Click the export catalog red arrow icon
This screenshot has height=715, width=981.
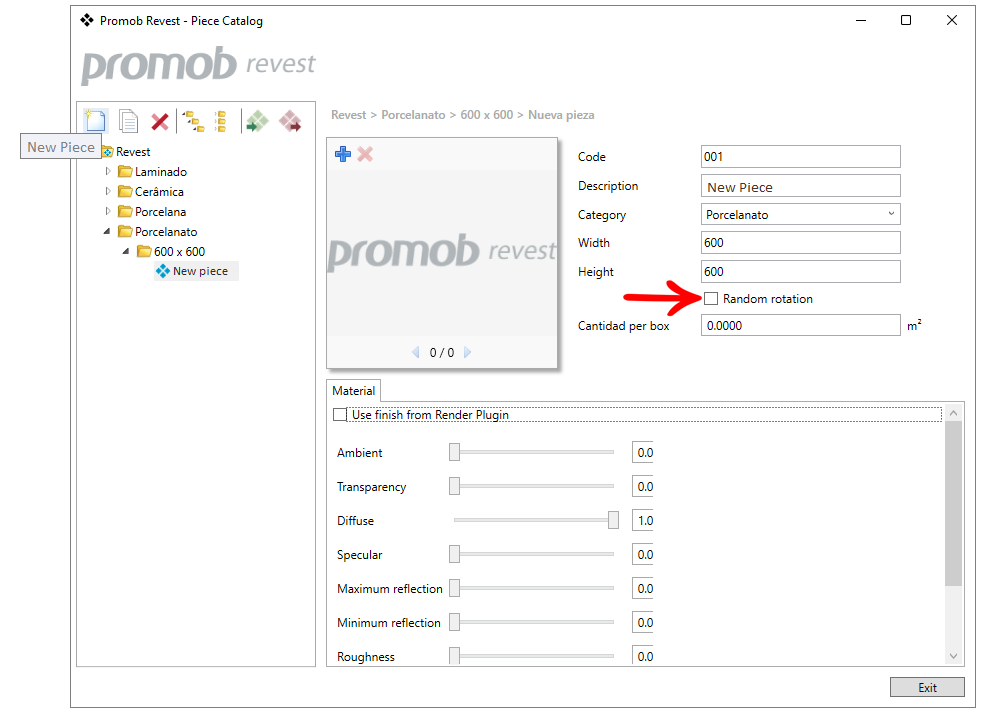290,121
